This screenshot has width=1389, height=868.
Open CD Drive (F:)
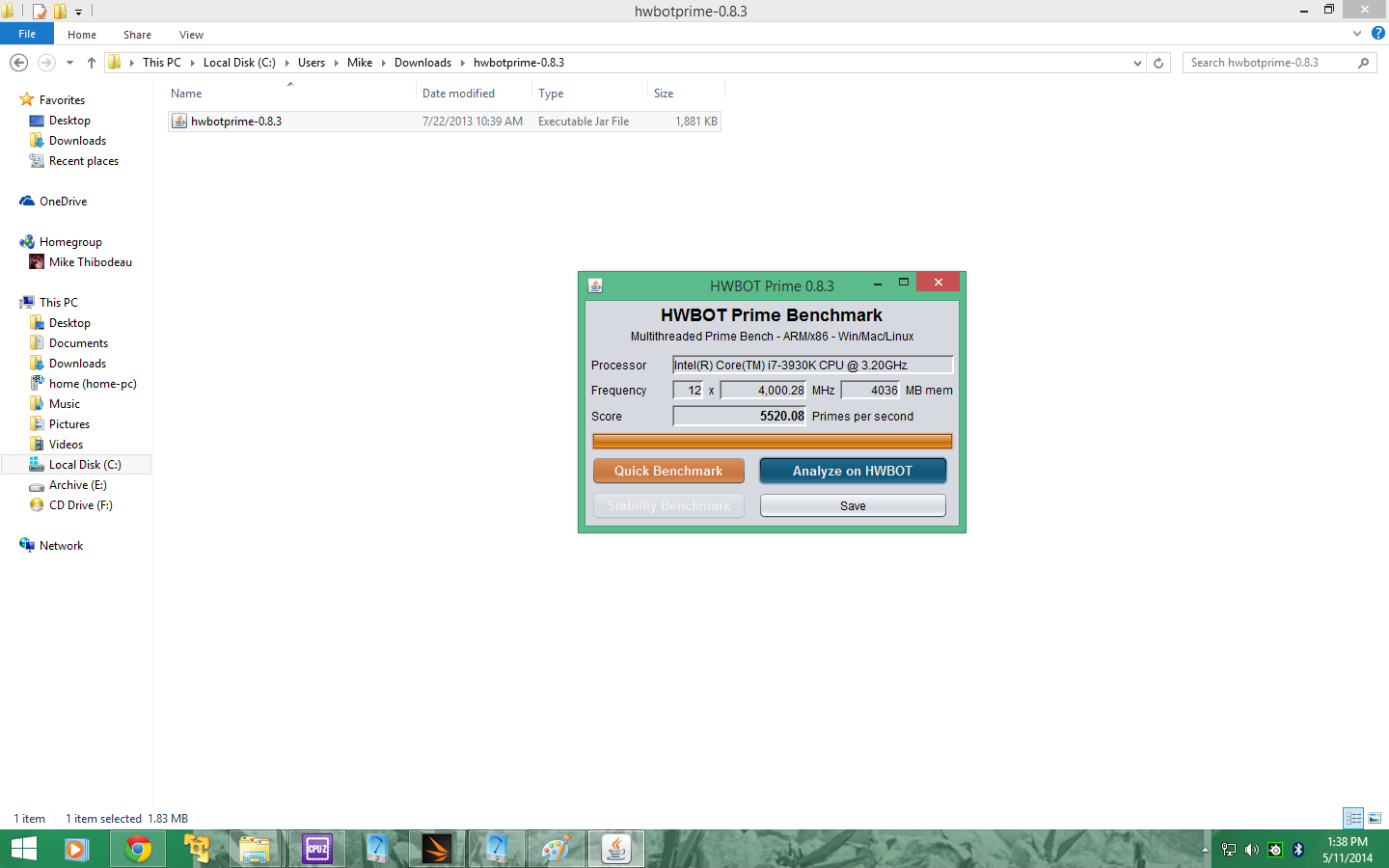[x=80, y=505]
